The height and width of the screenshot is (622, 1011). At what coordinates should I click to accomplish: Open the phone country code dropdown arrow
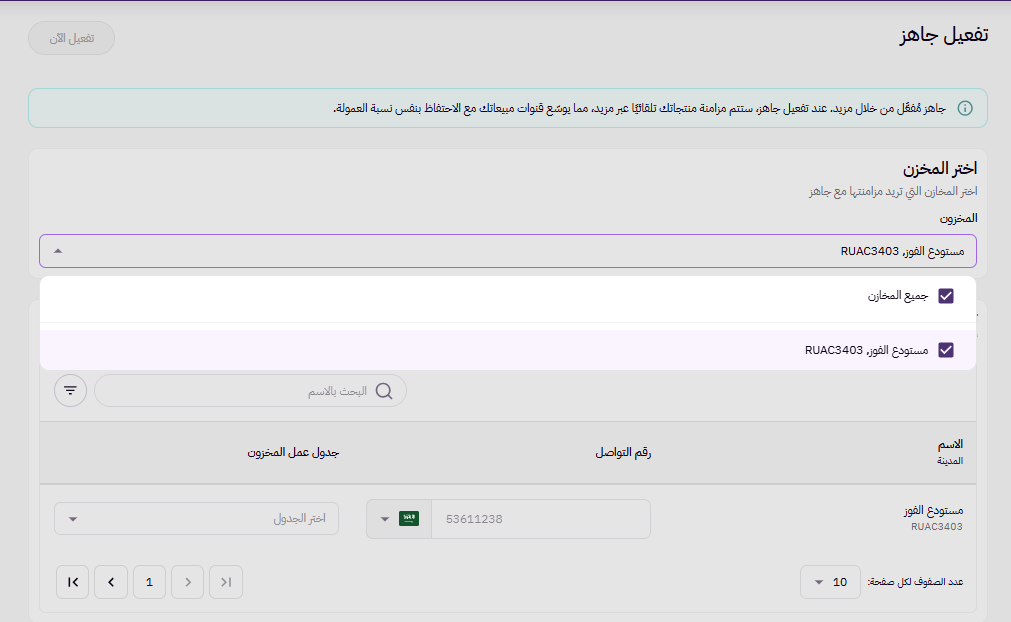point(385,519)
